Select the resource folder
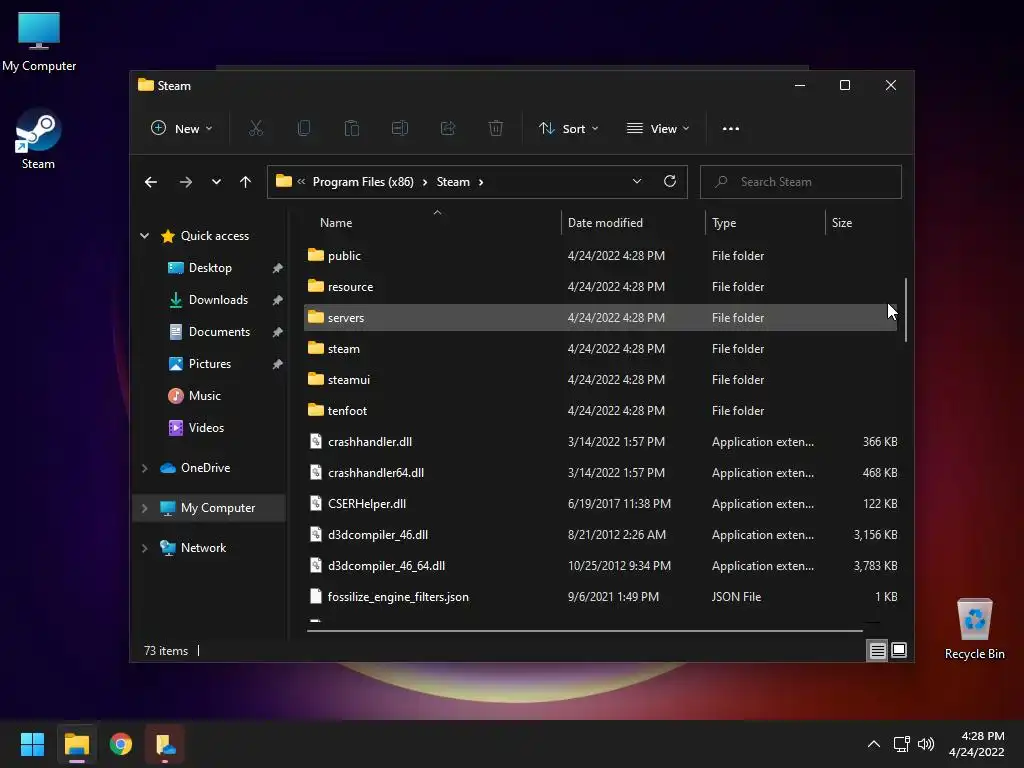 point(600,287)
